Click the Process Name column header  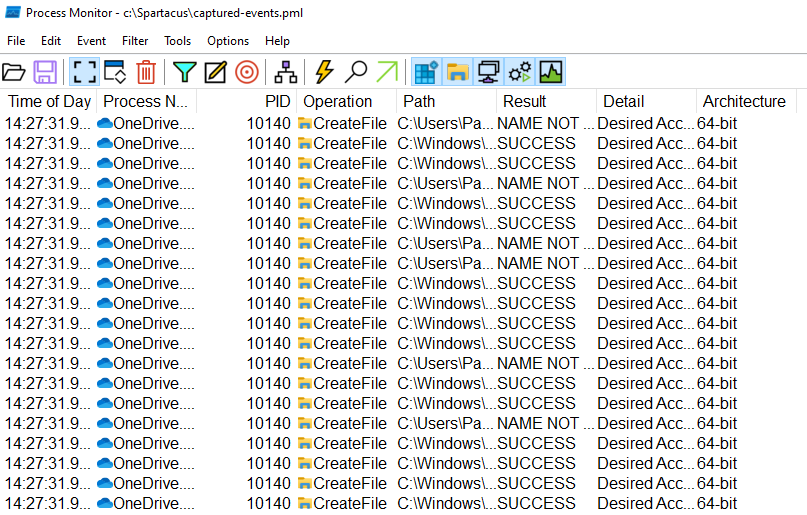pos(146,101)
